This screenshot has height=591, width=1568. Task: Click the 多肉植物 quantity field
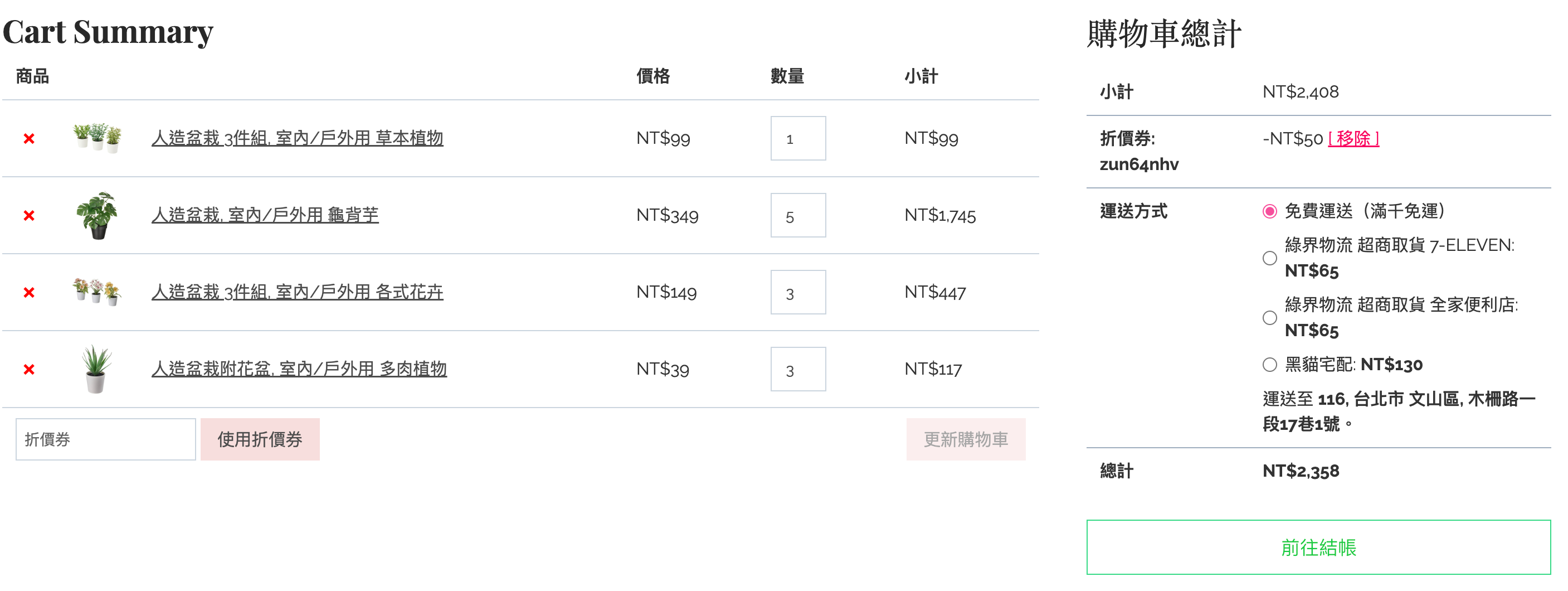coord(797,369)
